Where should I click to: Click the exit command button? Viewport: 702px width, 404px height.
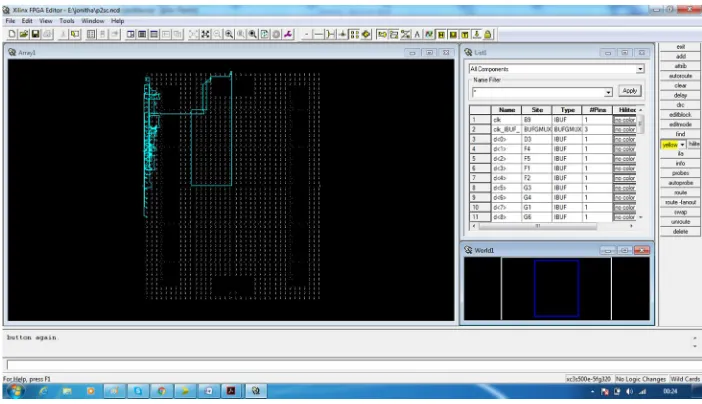click(681, 47)
